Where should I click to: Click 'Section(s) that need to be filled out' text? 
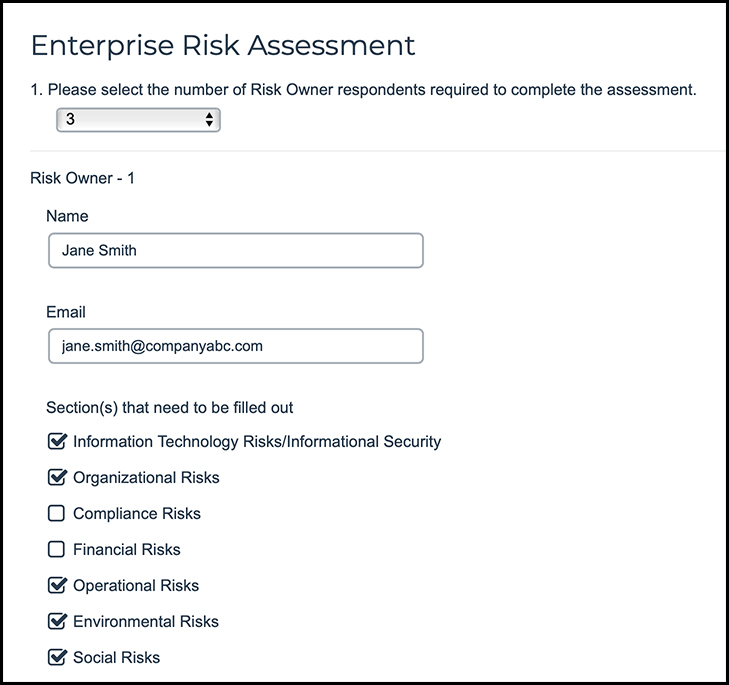(x=169, y=407)
